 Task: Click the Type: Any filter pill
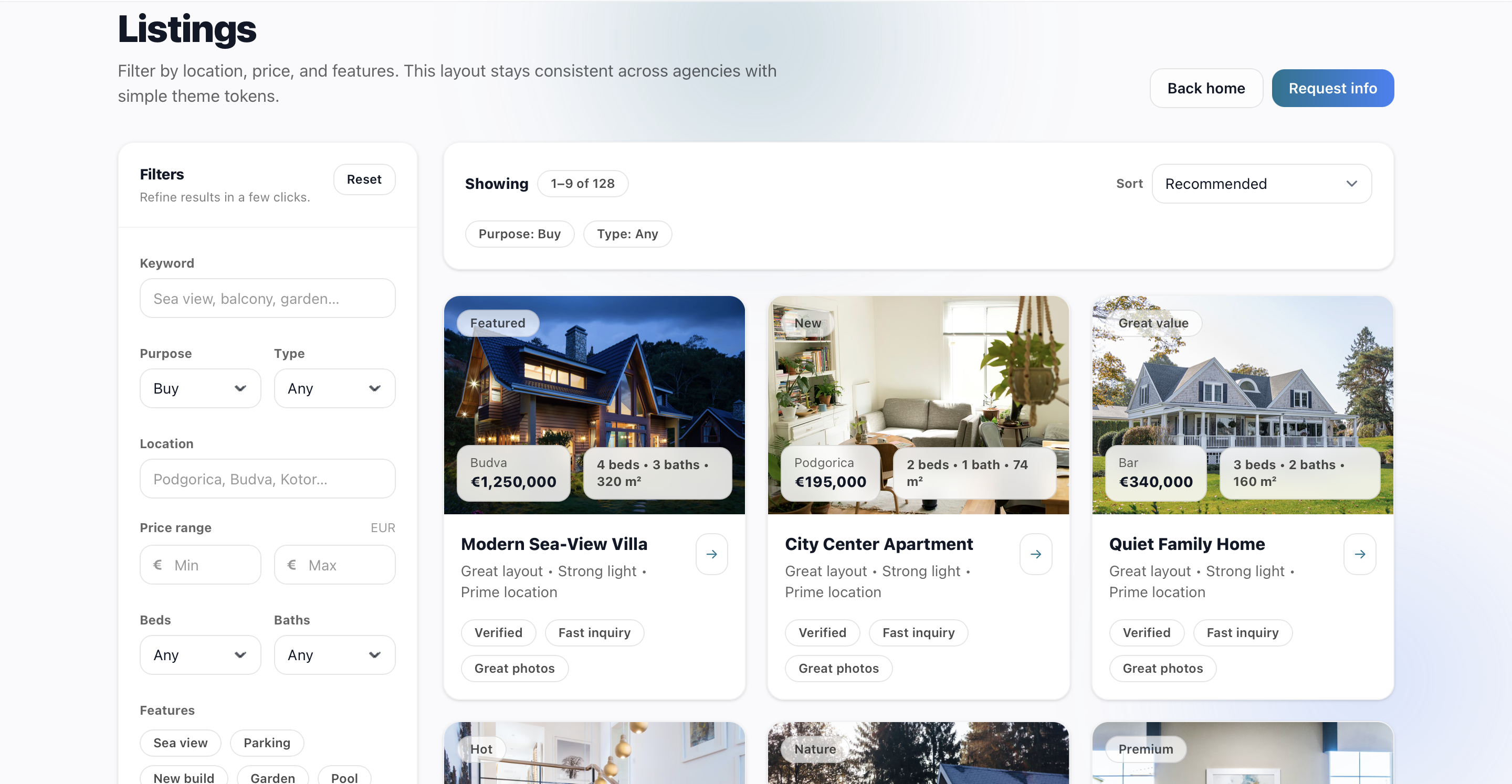click(627, 234)
